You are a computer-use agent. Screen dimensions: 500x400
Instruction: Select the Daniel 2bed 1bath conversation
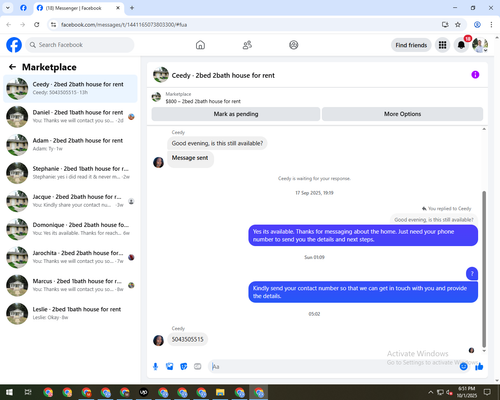[x=70, y=117]
